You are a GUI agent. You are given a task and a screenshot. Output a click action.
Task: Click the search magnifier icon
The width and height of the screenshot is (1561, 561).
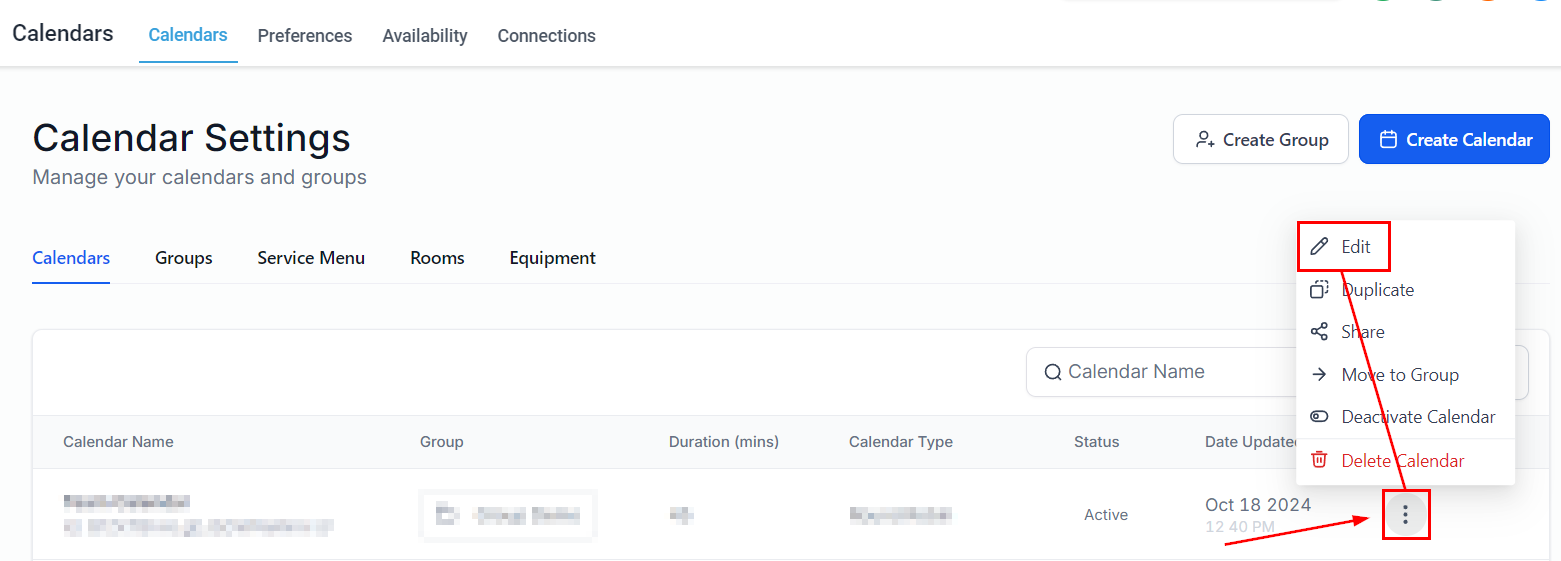point(1052,372)
